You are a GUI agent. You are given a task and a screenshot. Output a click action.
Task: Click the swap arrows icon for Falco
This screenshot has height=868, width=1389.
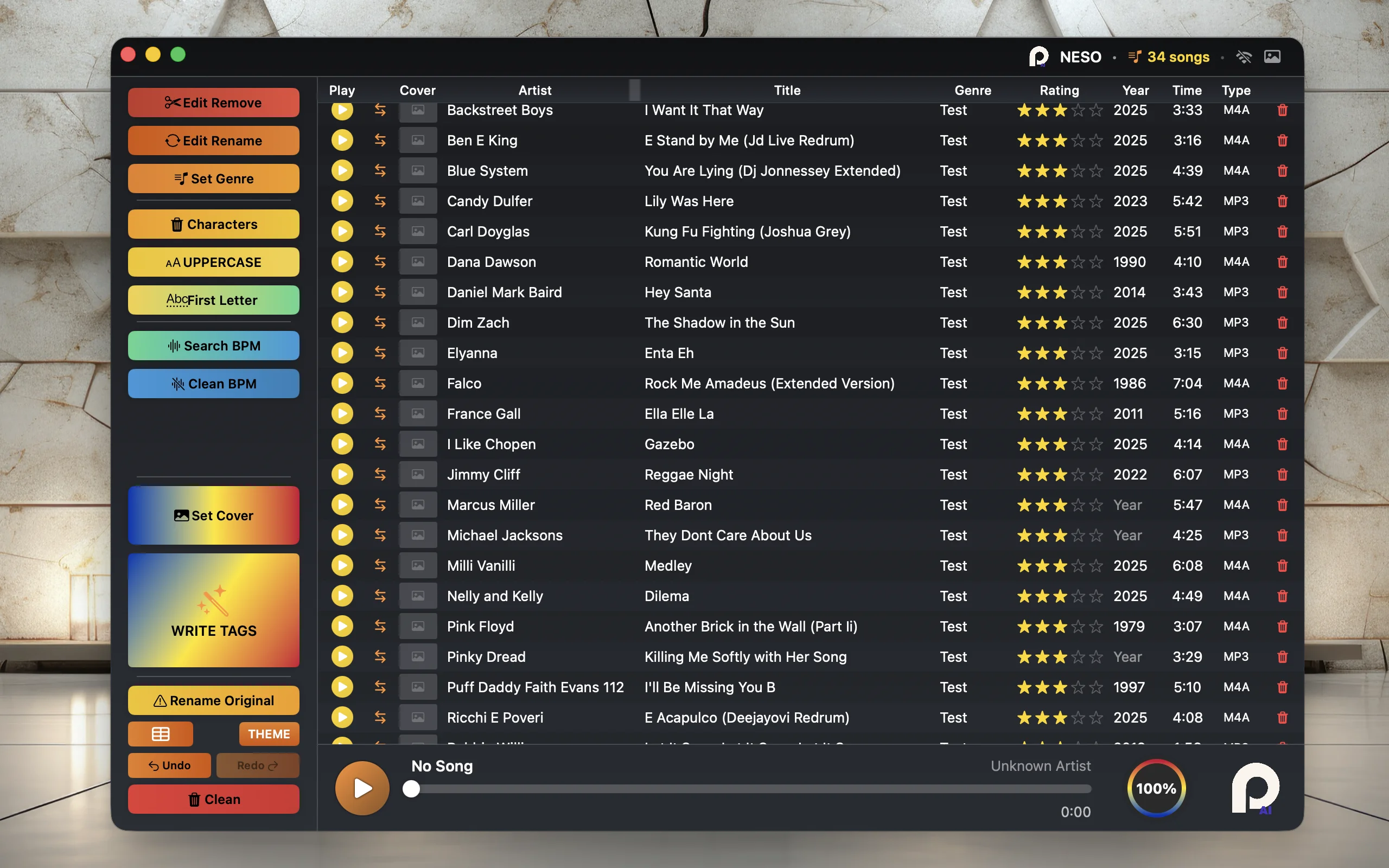coord(380,383)
